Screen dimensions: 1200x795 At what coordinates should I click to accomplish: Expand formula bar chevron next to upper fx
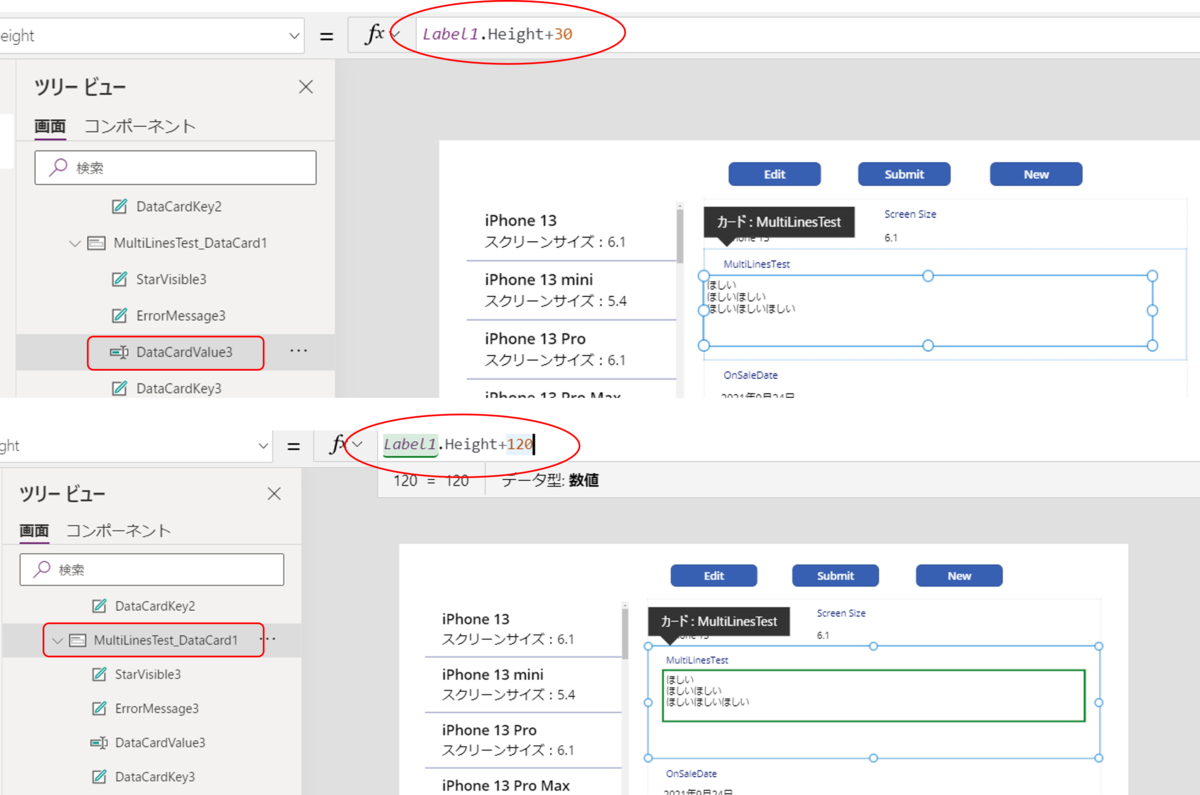(x=396, y=36)
